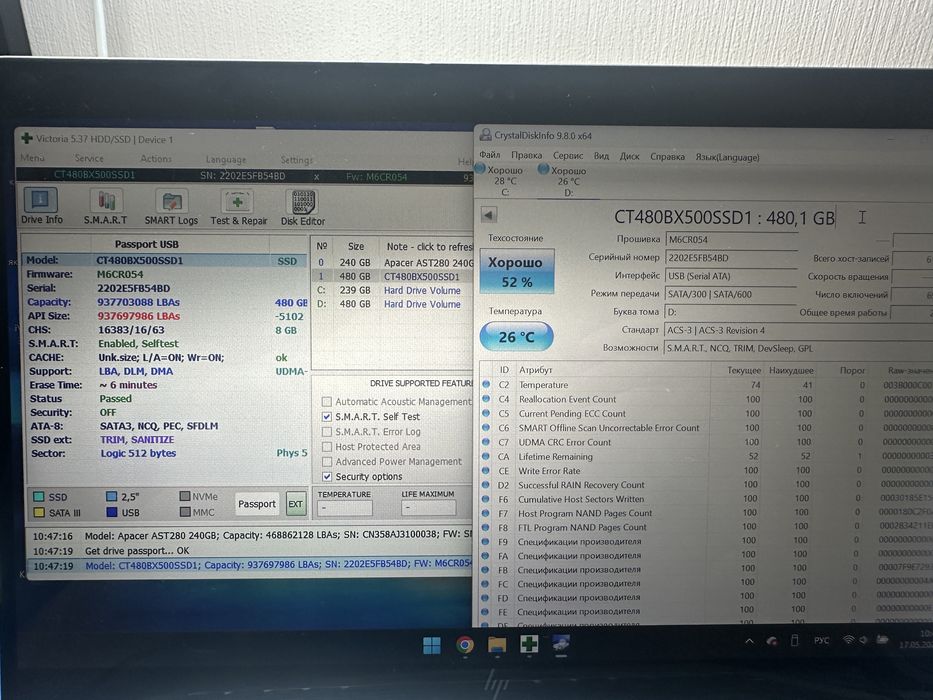Click the USB color legend swatch
This screenshot has width=933, height=700.
111,512
